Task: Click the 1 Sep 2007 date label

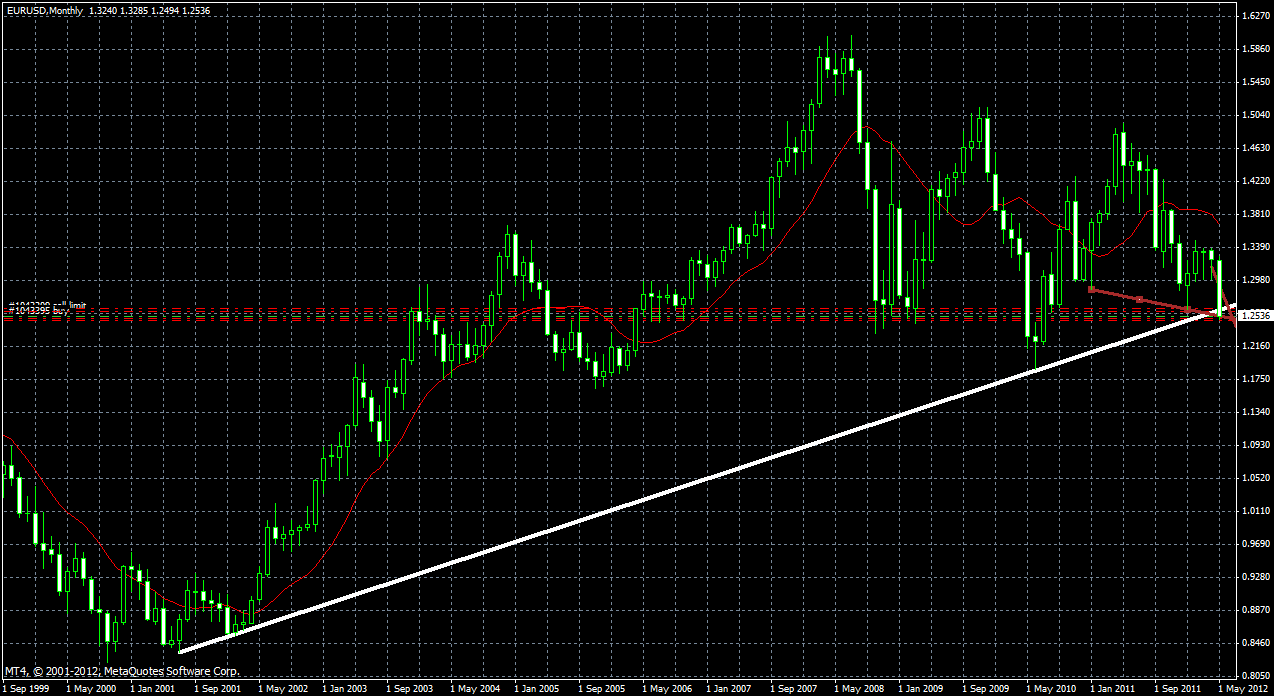Action: 793,689
